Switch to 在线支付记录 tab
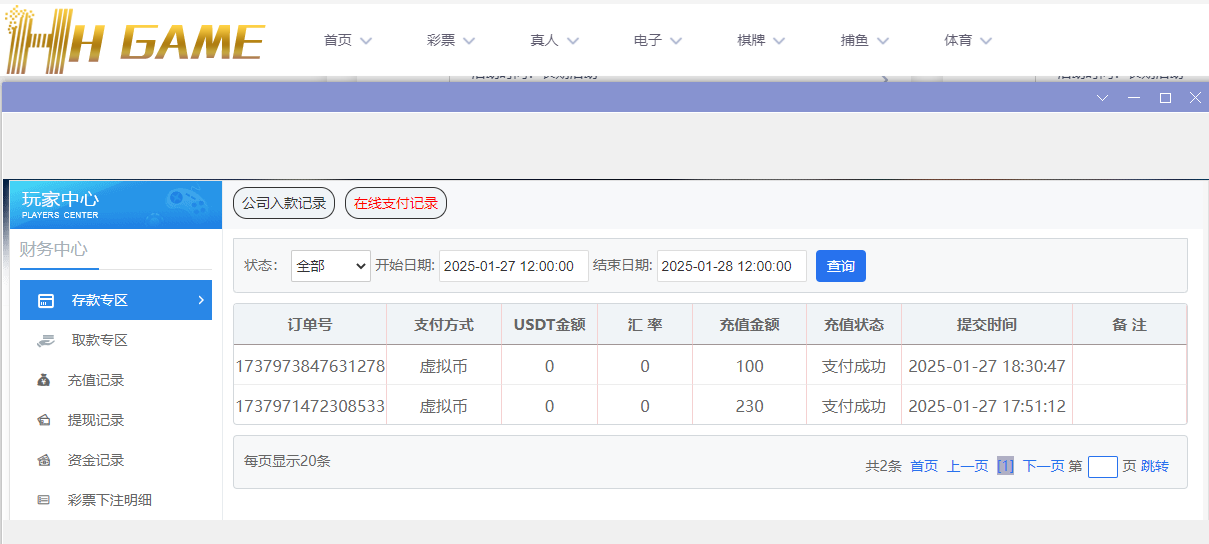1209x544 pixels. point(396,203)
